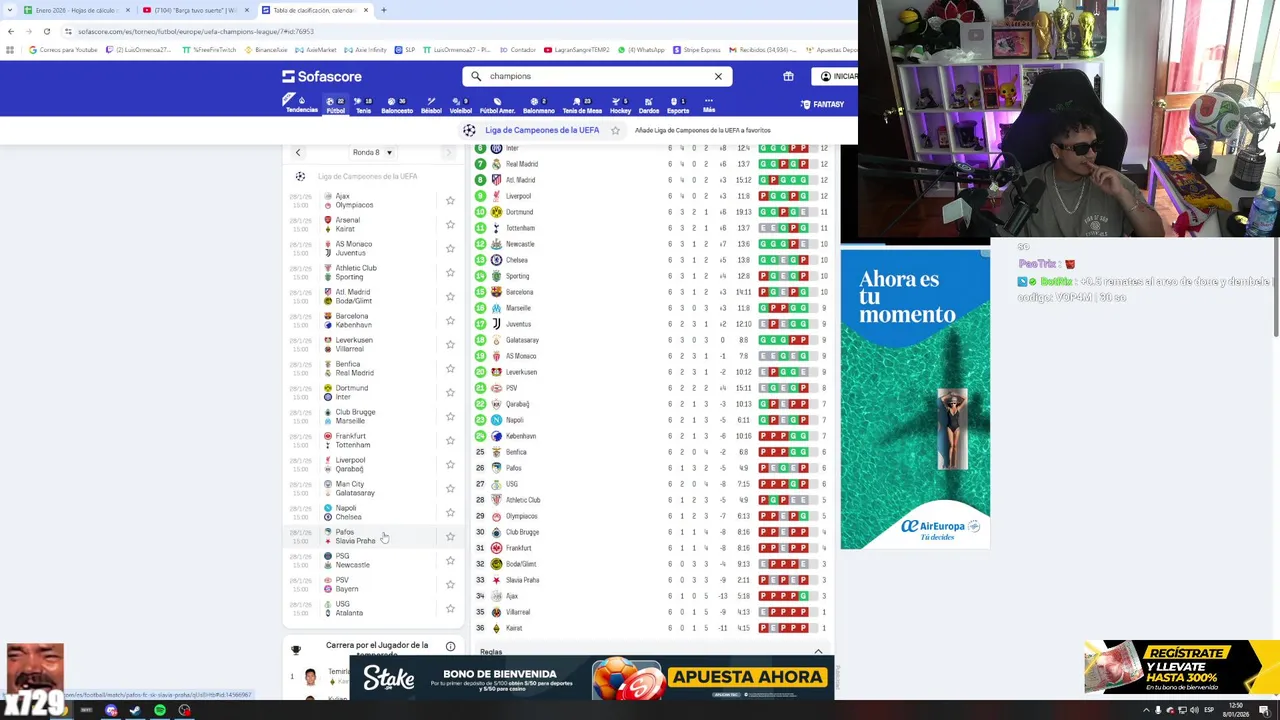Screen dimensions: 1280x720
Task: Open the Air Europa advertisement
Action: coord(915,399)
